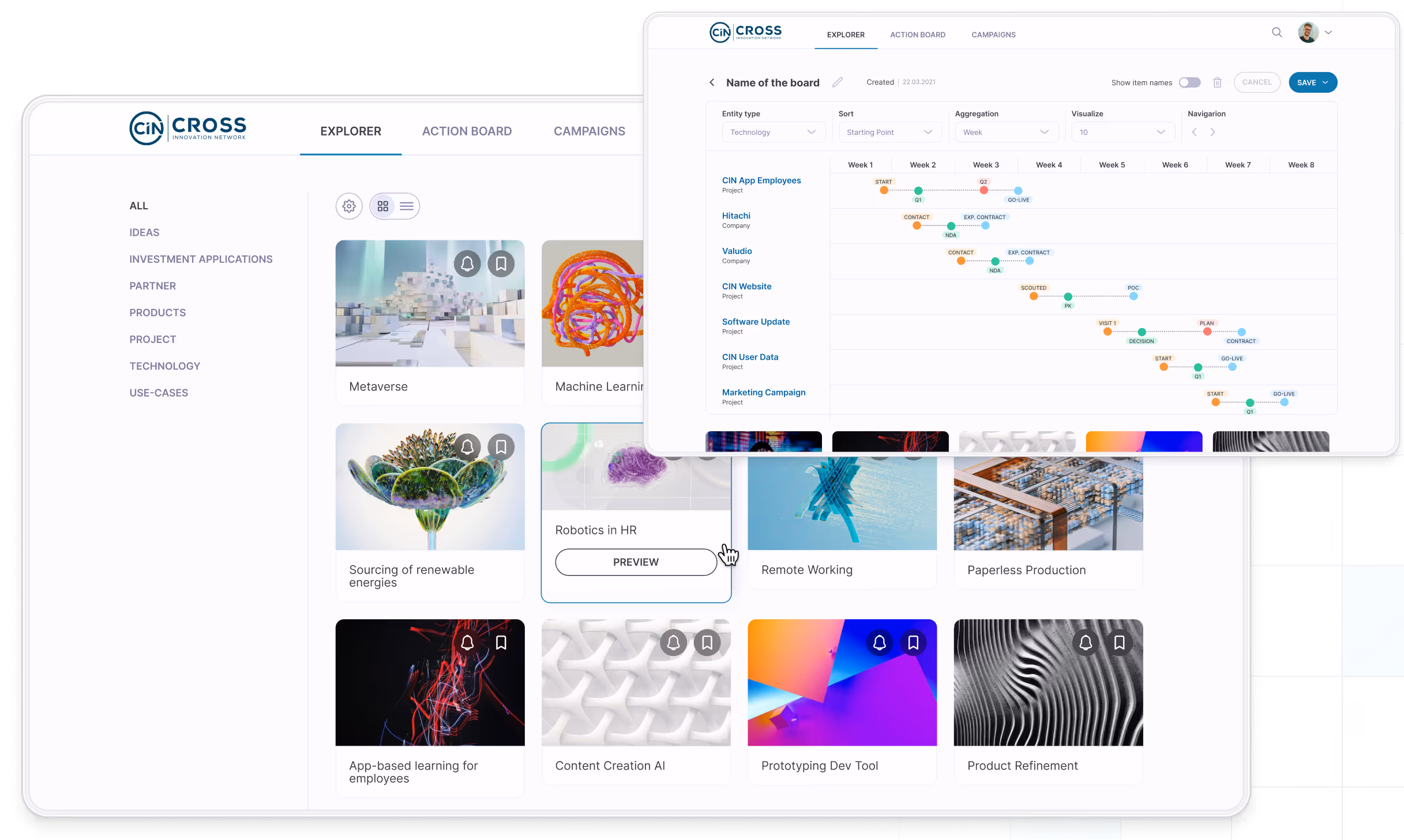Bookmark the Content Creation AI card

coord(706,642)
